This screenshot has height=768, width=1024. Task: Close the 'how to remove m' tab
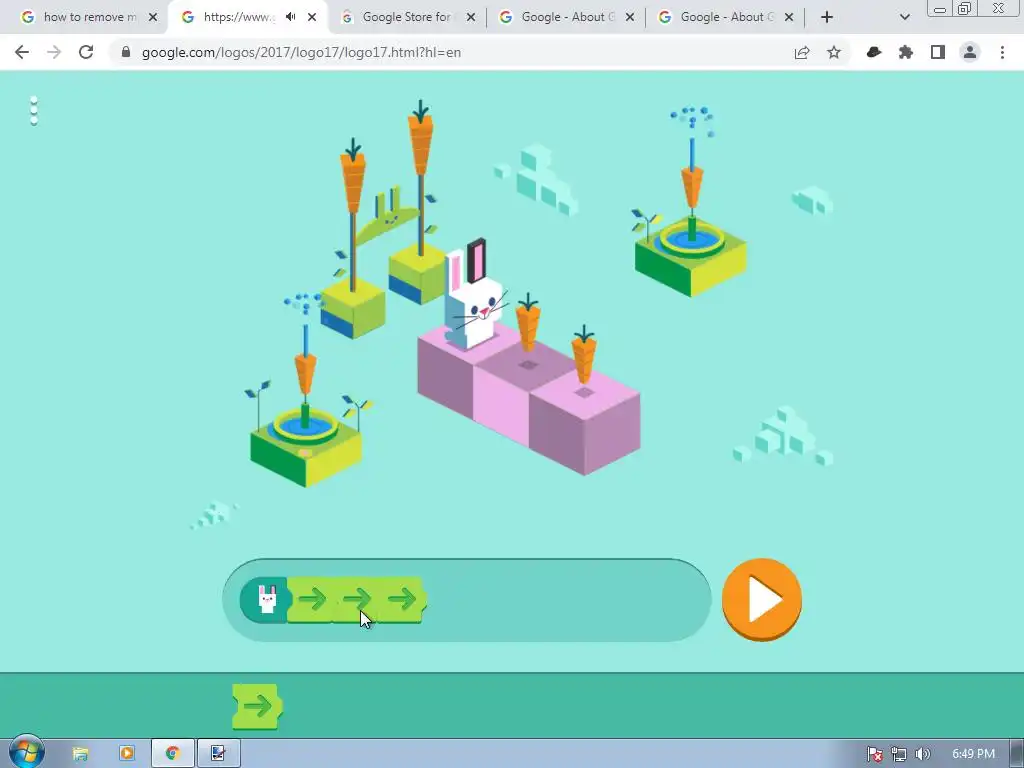pyautogui.click(x=153, y=17)
